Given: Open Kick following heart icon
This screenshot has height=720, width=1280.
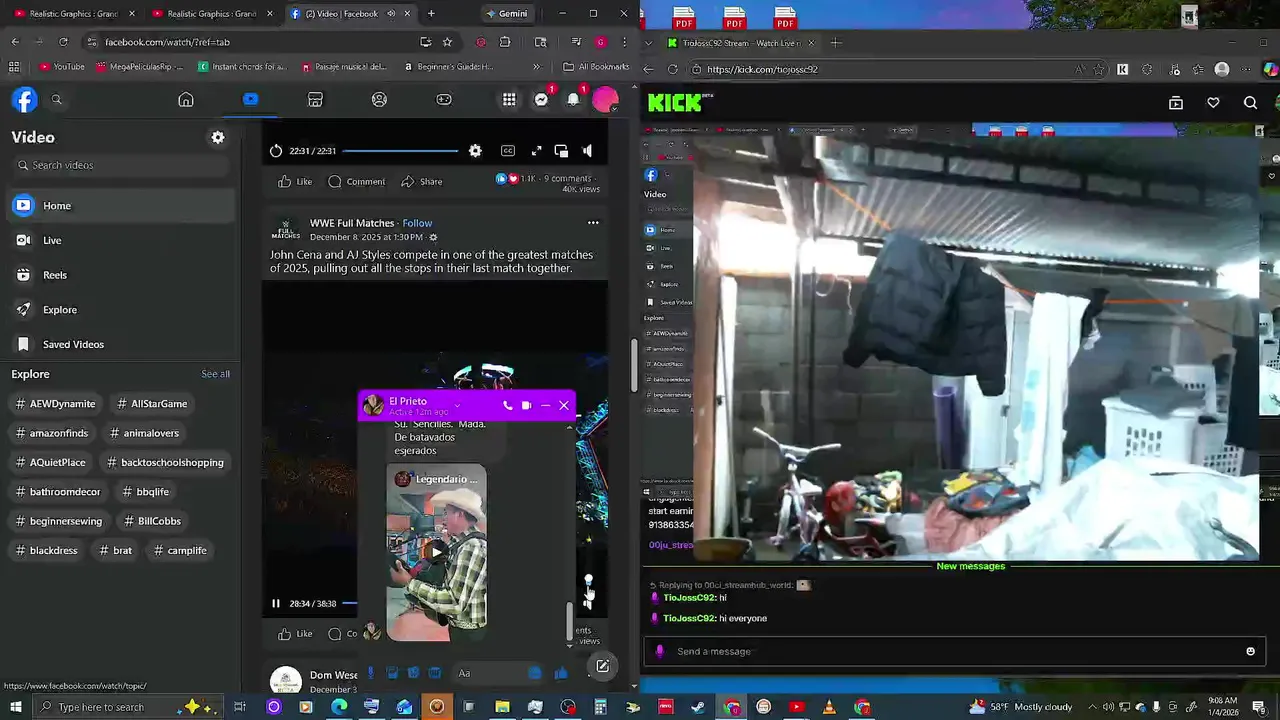Looking at the screenshot, I should click(1213, 102).
